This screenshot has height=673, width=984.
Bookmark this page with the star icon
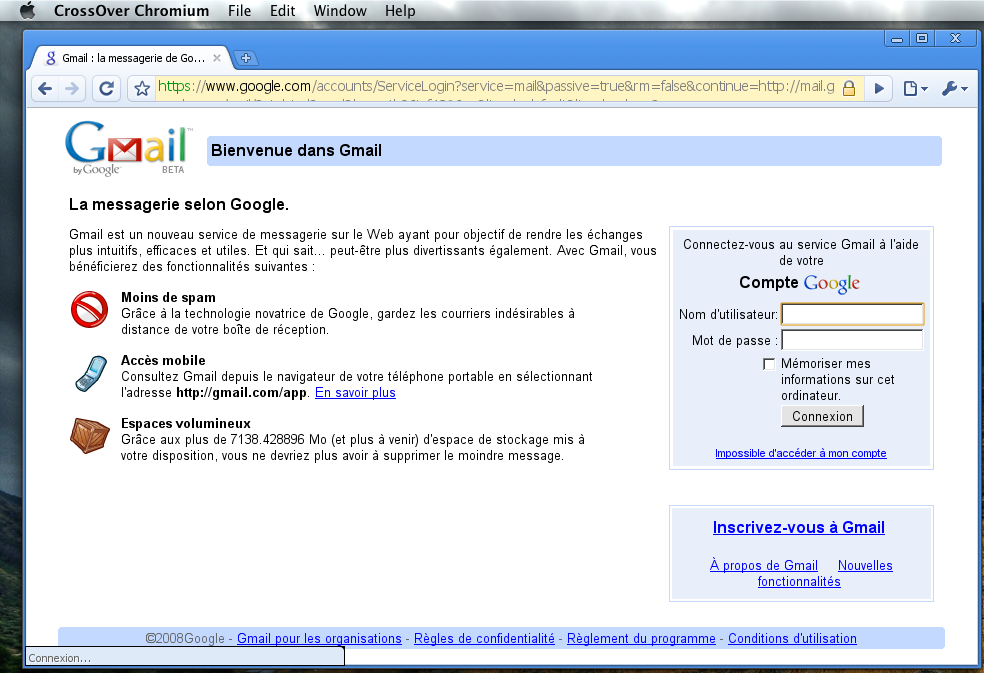[142, 89]
